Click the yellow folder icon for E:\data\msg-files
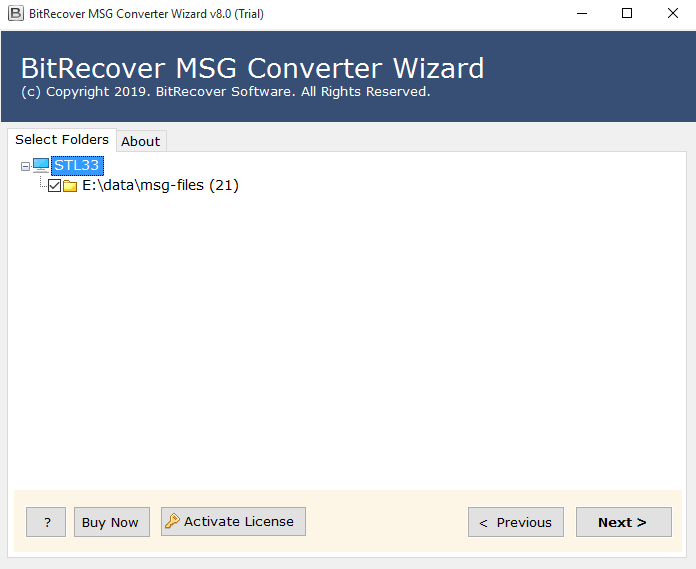Viewport: 696px width, 569px height. tap(70, 186)
